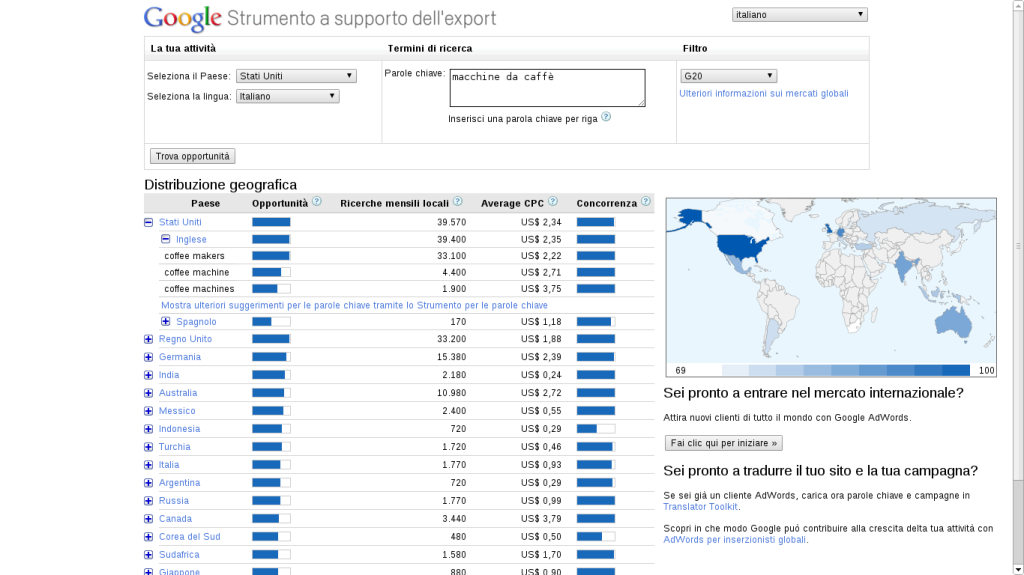
Task: Click the Paese column header
Action: pyautogui.click(x=205, y=203)
